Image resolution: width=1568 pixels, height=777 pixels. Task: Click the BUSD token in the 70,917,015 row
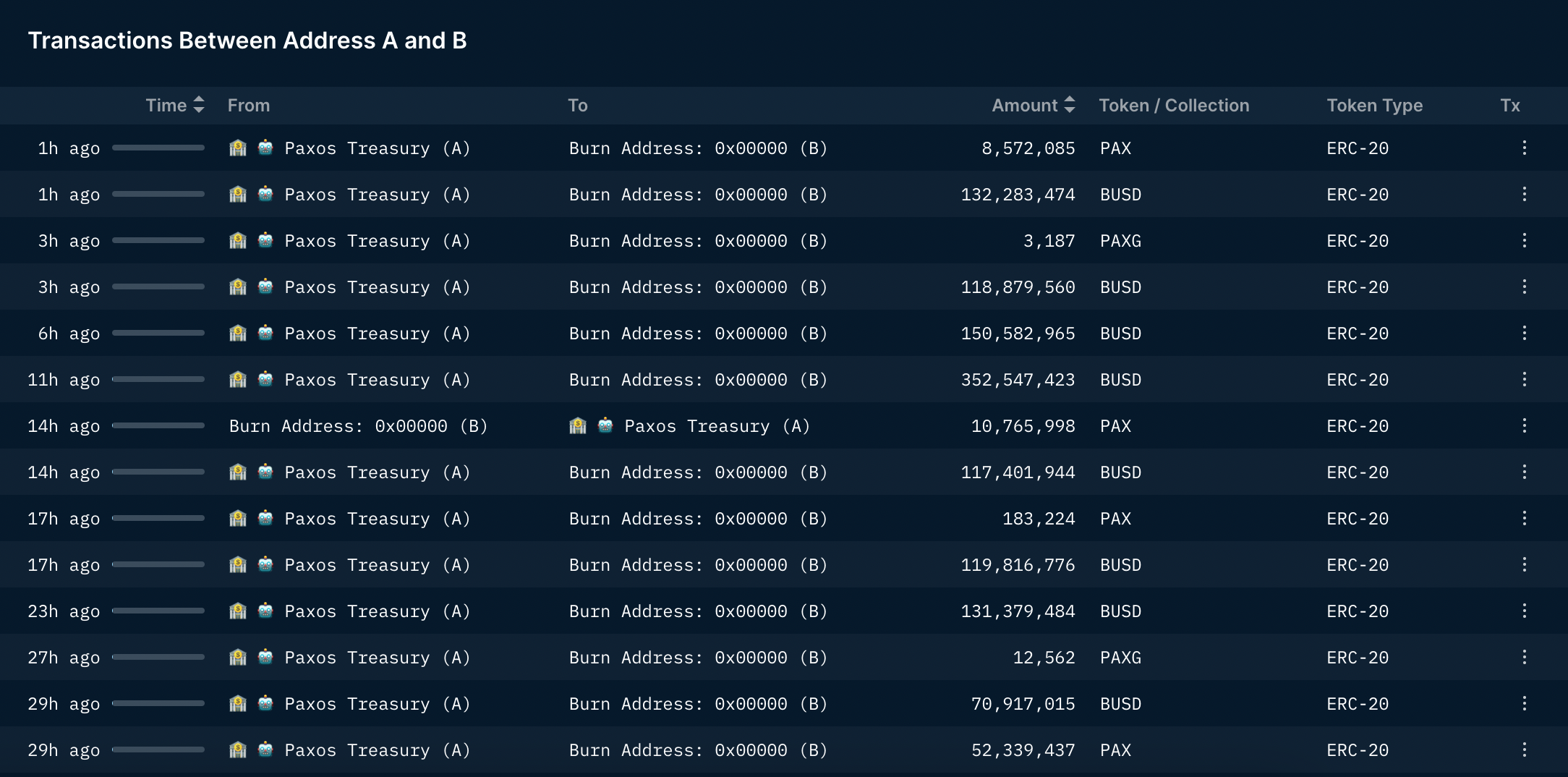(x=1120, y=704)
